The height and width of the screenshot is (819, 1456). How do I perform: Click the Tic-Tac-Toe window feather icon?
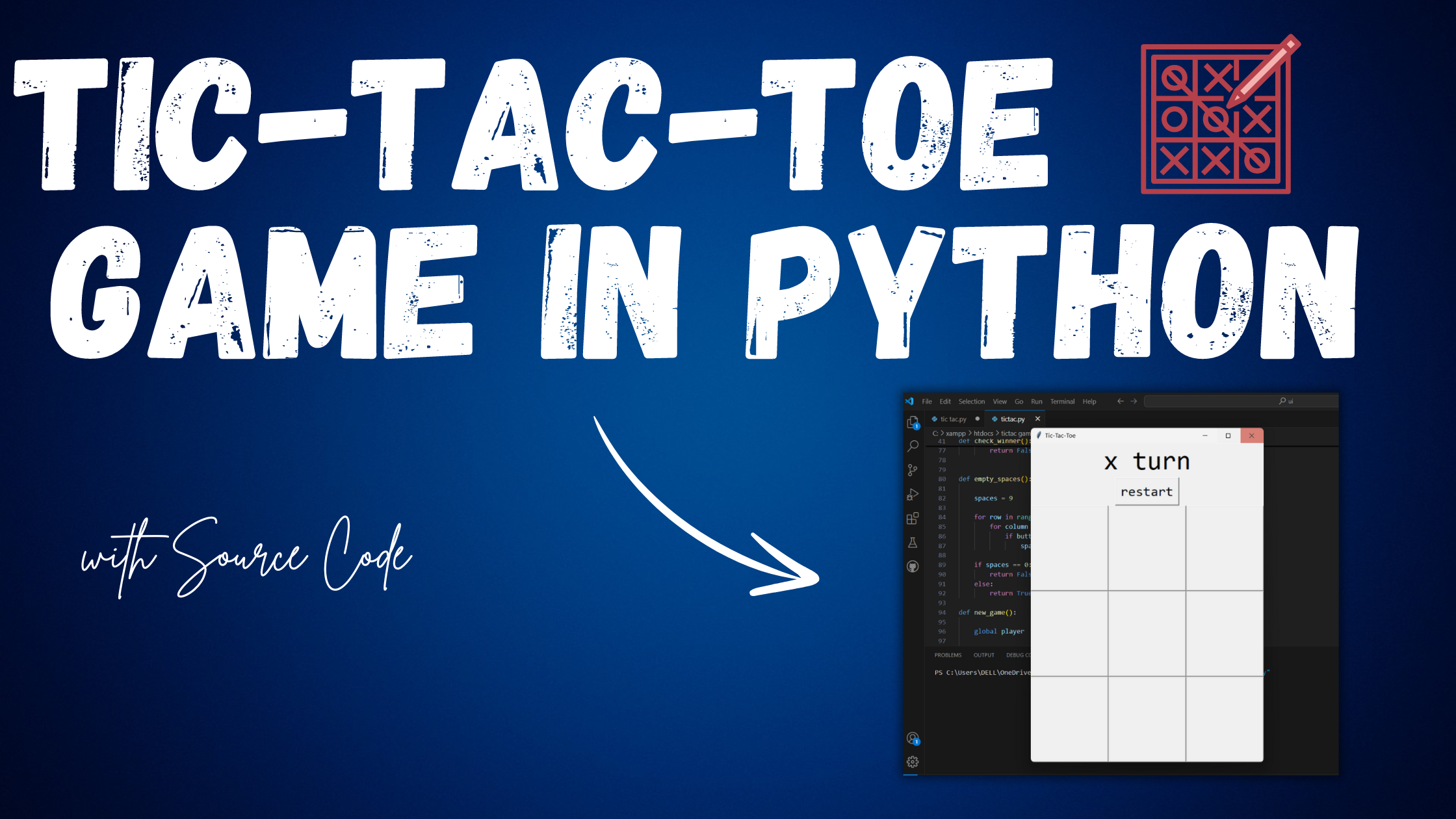pyautogui.click(x=1039, y=435)
